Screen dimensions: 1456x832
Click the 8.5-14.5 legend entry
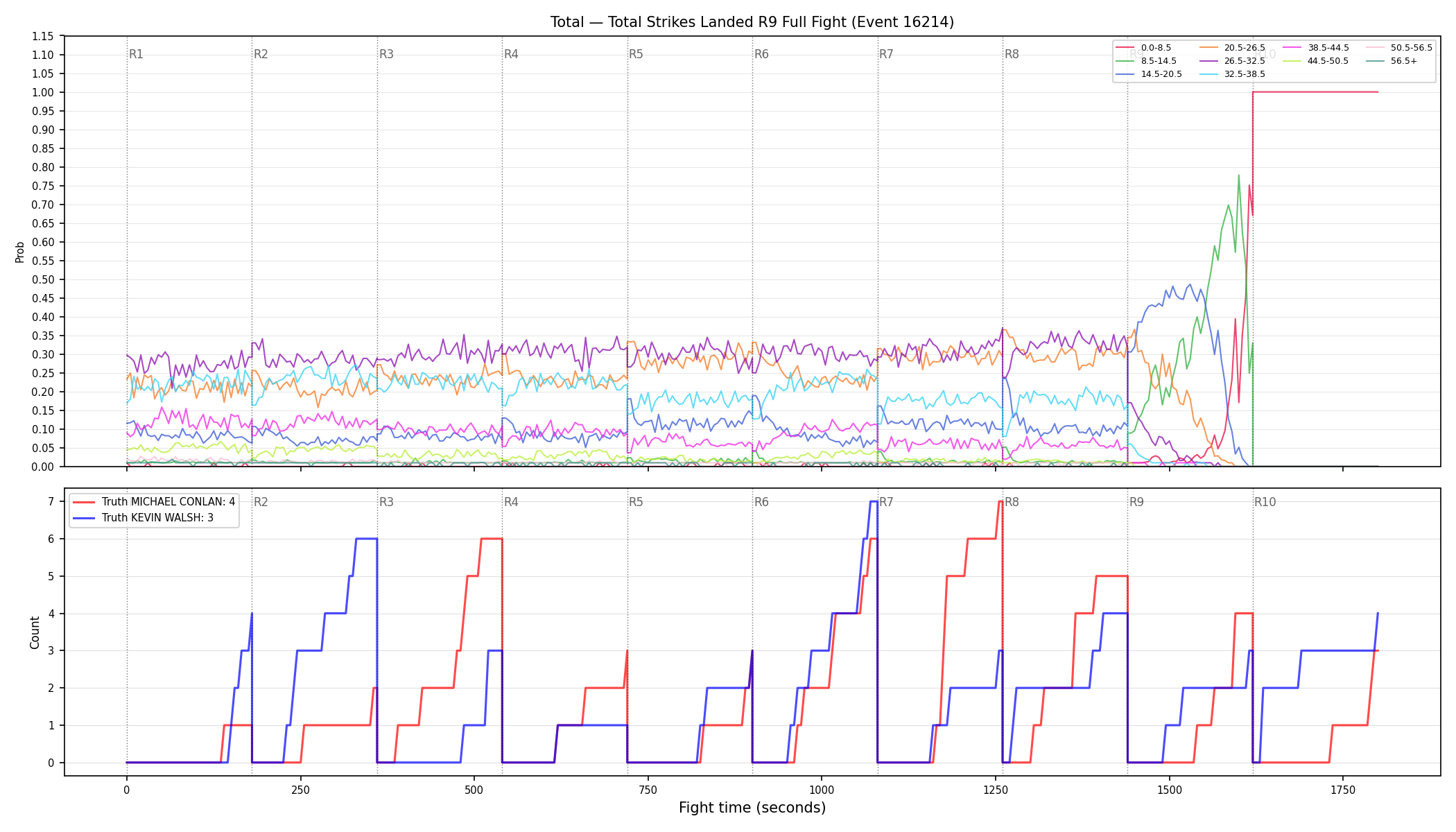point(1146,61)
